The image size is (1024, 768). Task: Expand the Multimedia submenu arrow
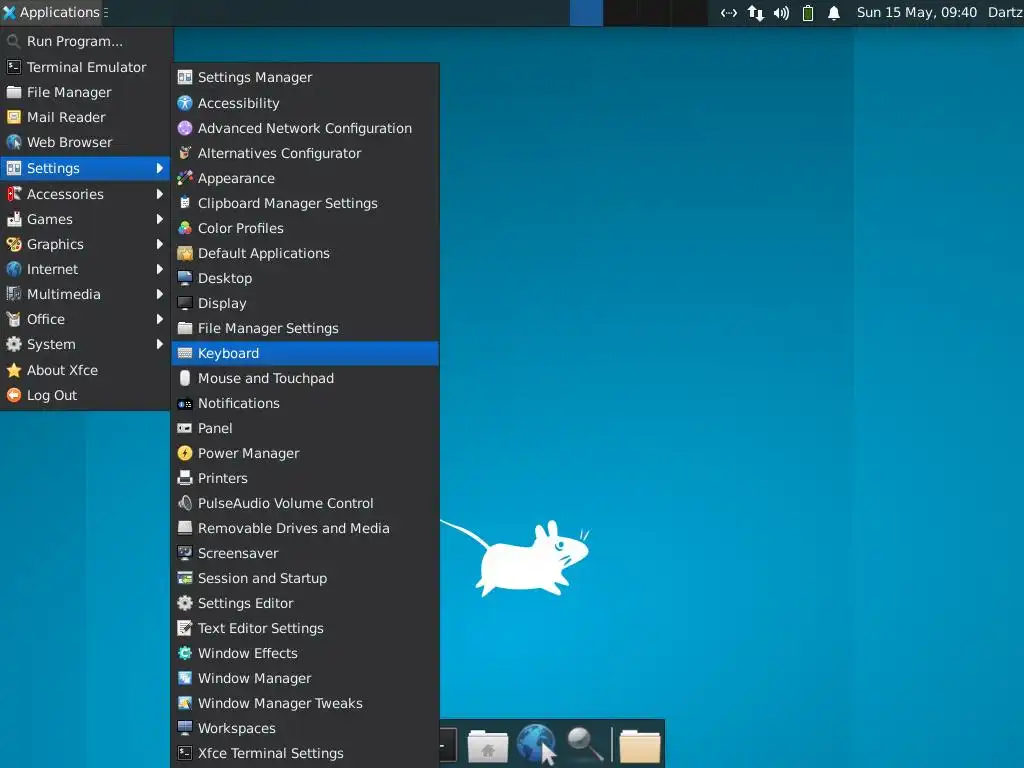[159, 294]
